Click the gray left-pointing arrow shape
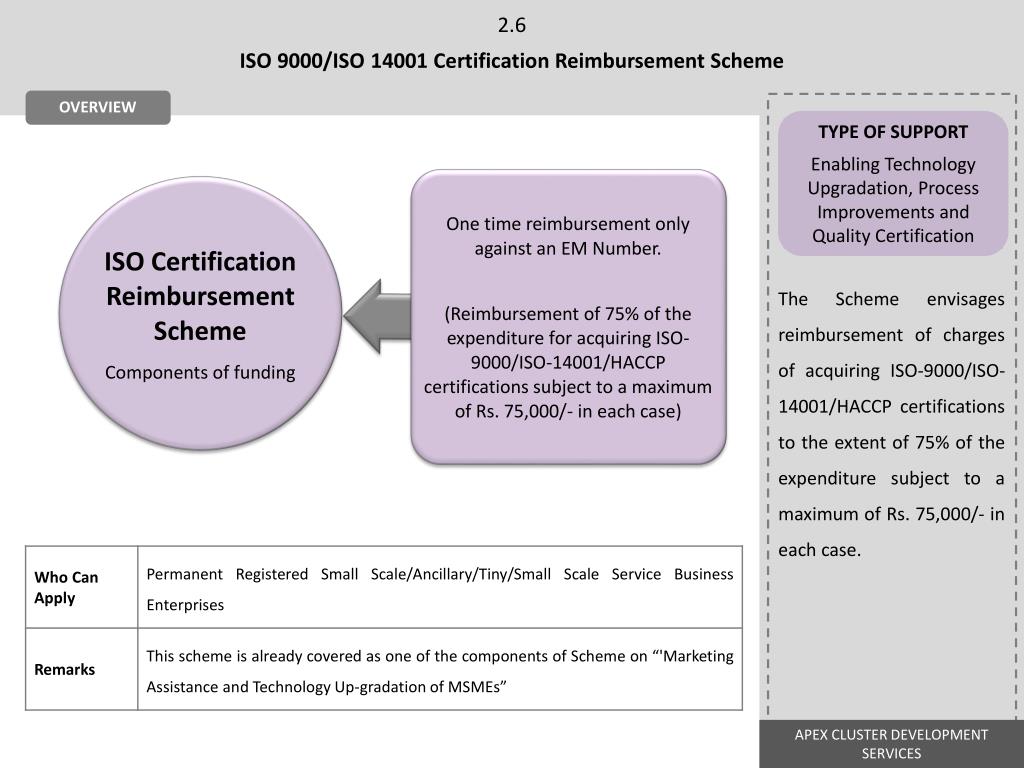 pyautogui.click(x=377, y=316)
